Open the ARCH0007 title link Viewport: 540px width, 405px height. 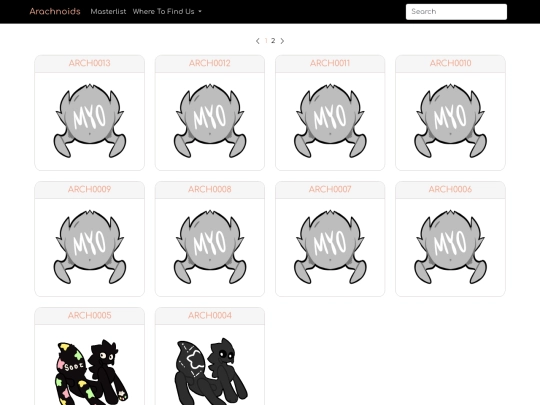pos(330,189)
